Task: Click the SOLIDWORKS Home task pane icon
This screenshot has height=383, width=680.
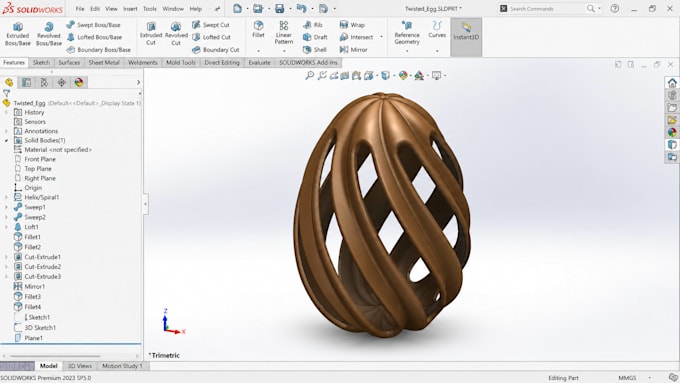Action: tap(672, 82)
